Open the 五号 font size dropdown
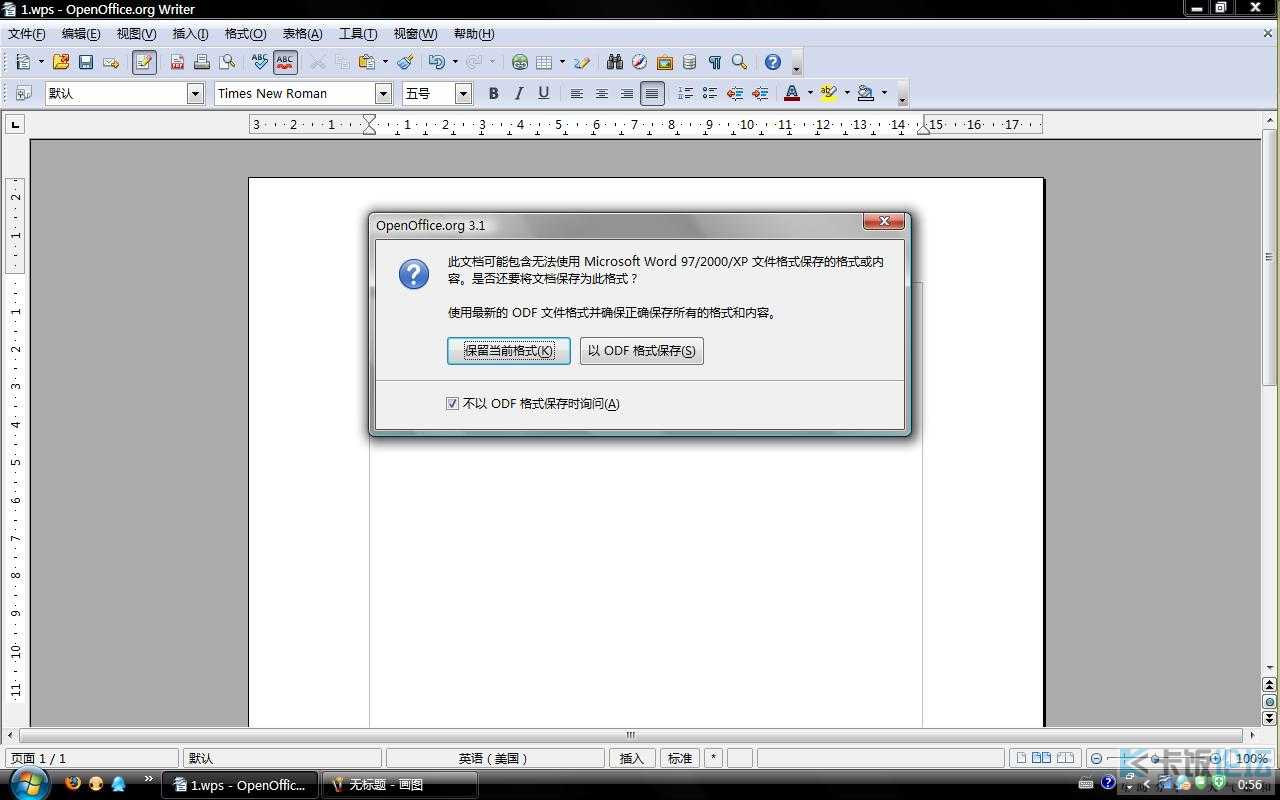This screenshot has height=800, width=1280. 463,93
